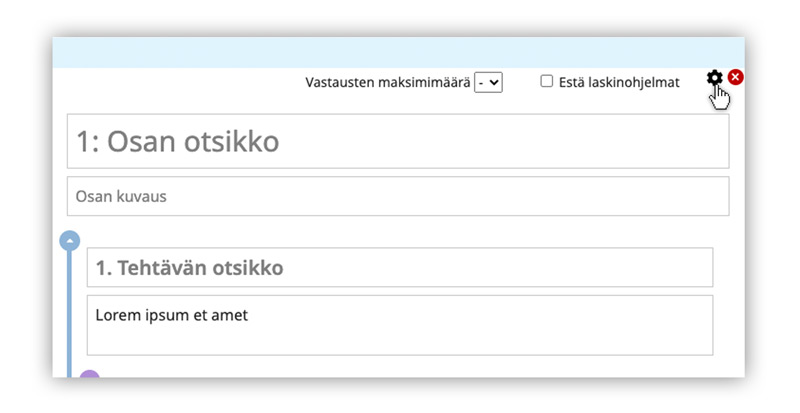The height and width of the screenshot is (413, 800).
Task: Click into the Osan kuvaus description field
Action: pos(397,196)
